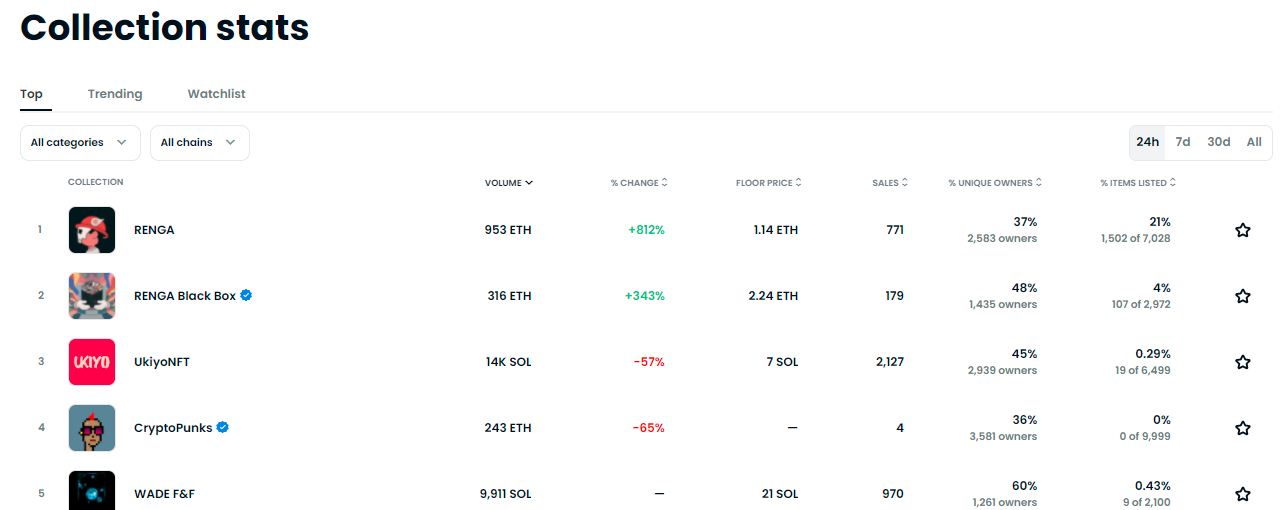Switch to the Trending tab
The width and height of the screenshot is (1284, 510).
(x=115, y=94)
